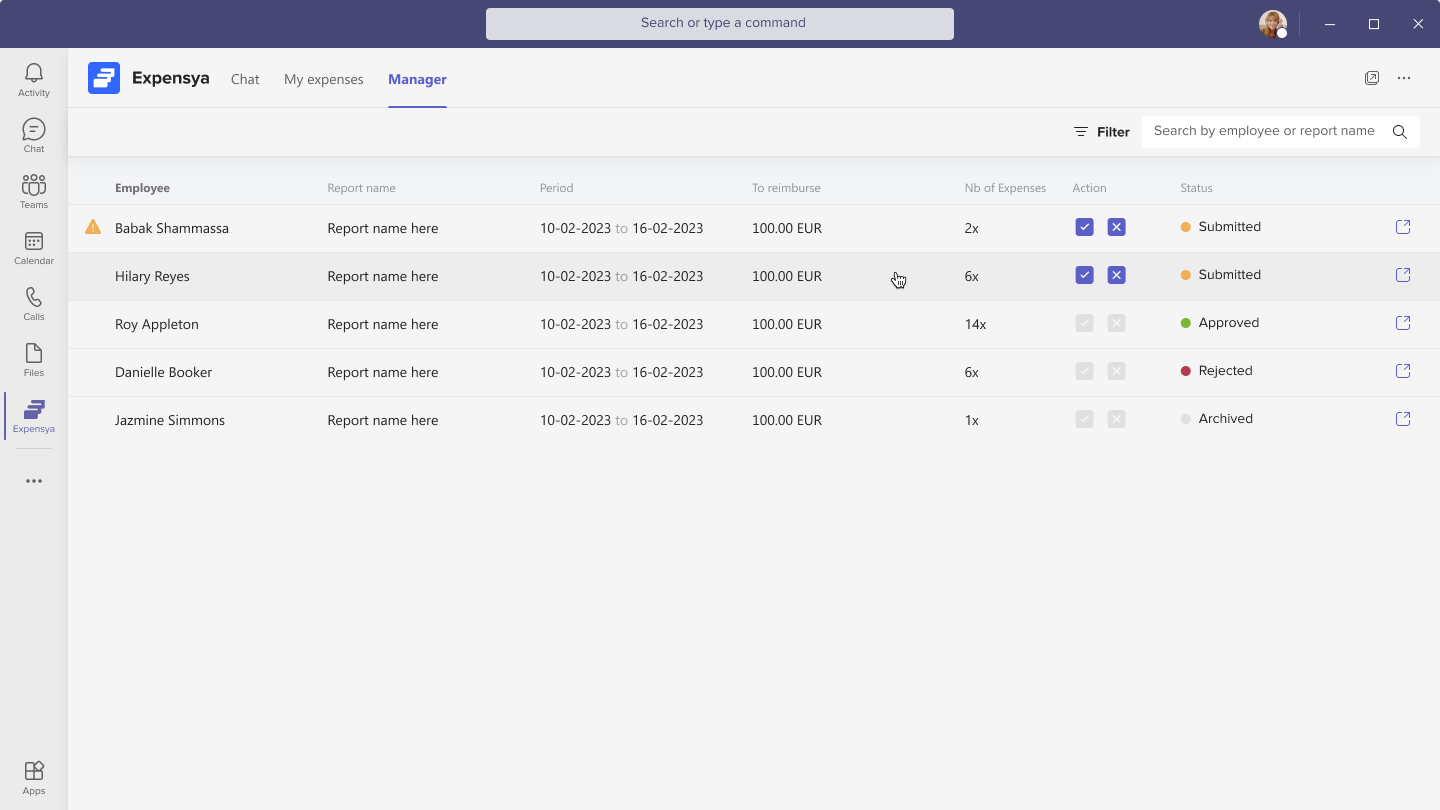Go to Calls in the sidebar
The height and width of the screenshot is (810, 1440).
click(33, 303)
